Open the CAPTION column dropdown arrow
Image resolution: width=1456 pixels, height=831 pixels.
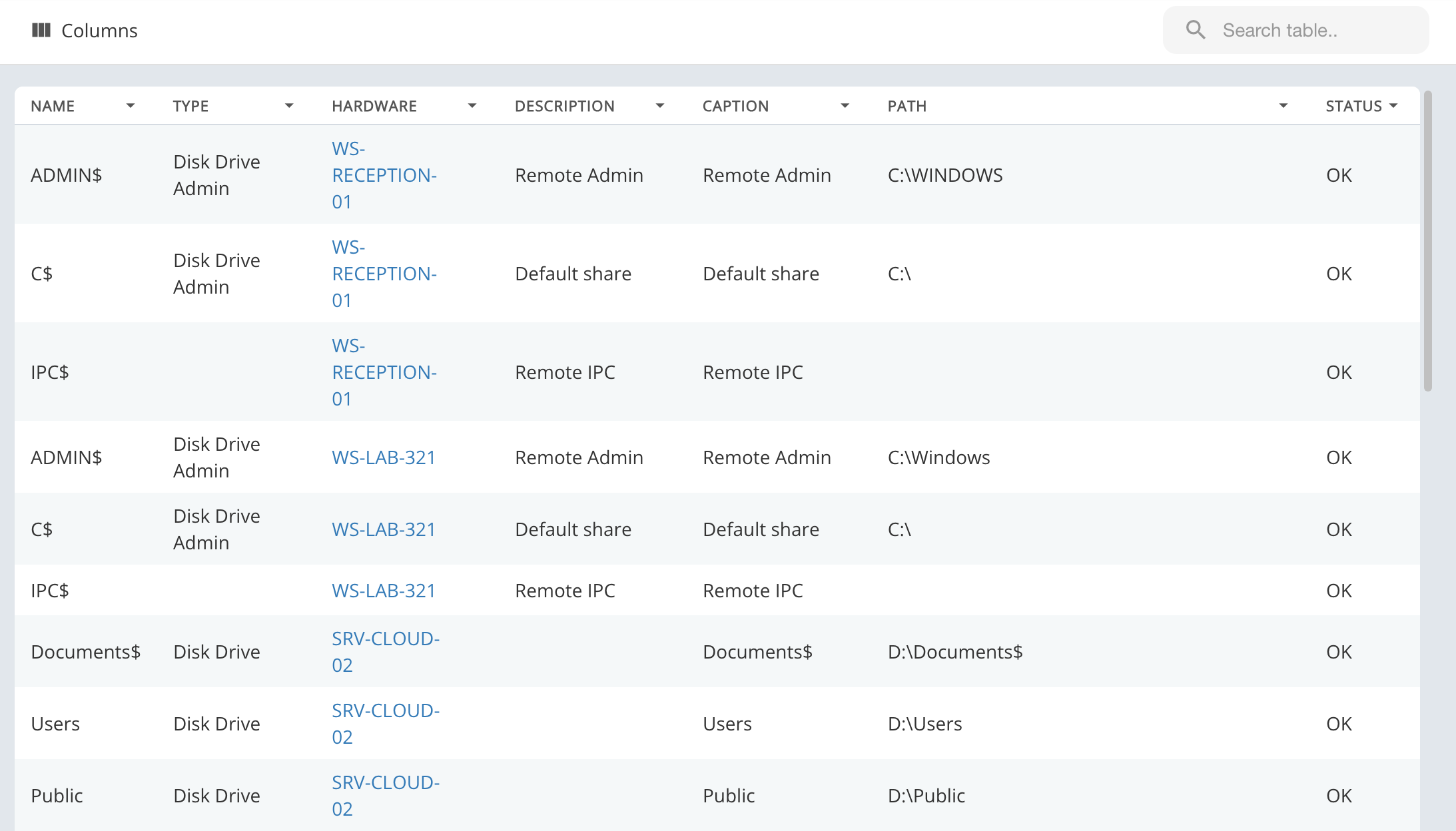845,106
